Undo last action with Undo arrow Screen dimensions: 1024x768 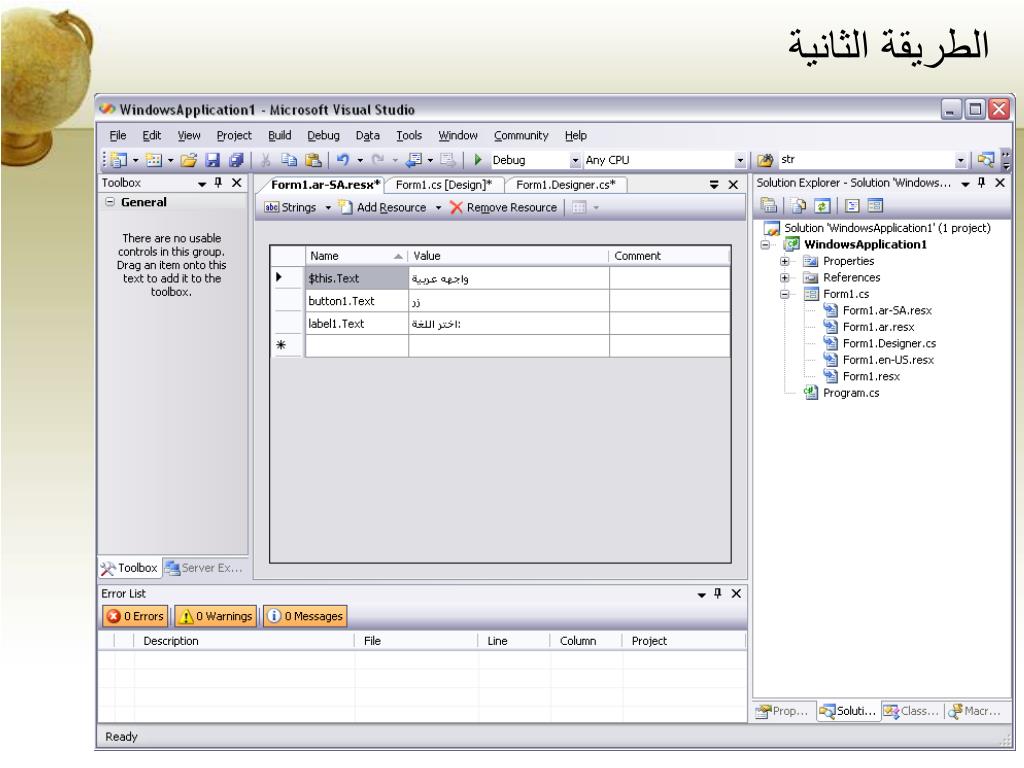(343, 159)
